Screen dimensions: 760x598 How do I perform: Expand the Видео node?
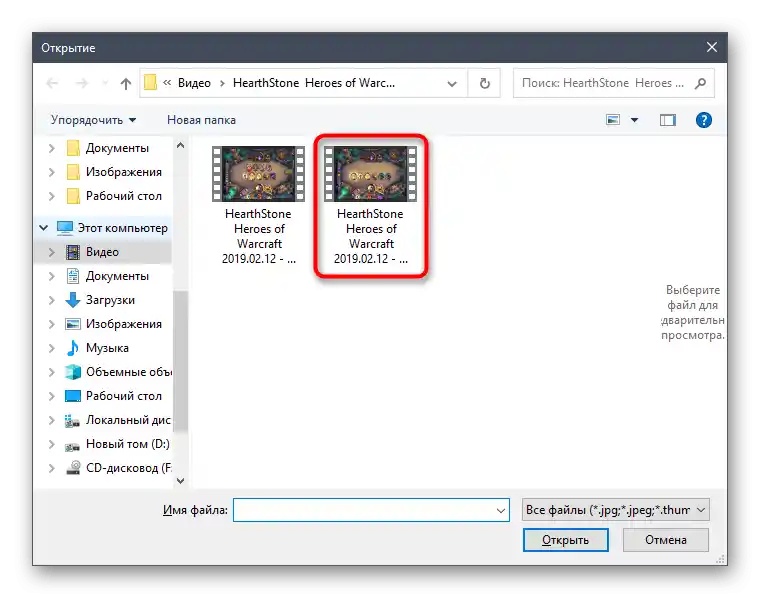[51, 252]
